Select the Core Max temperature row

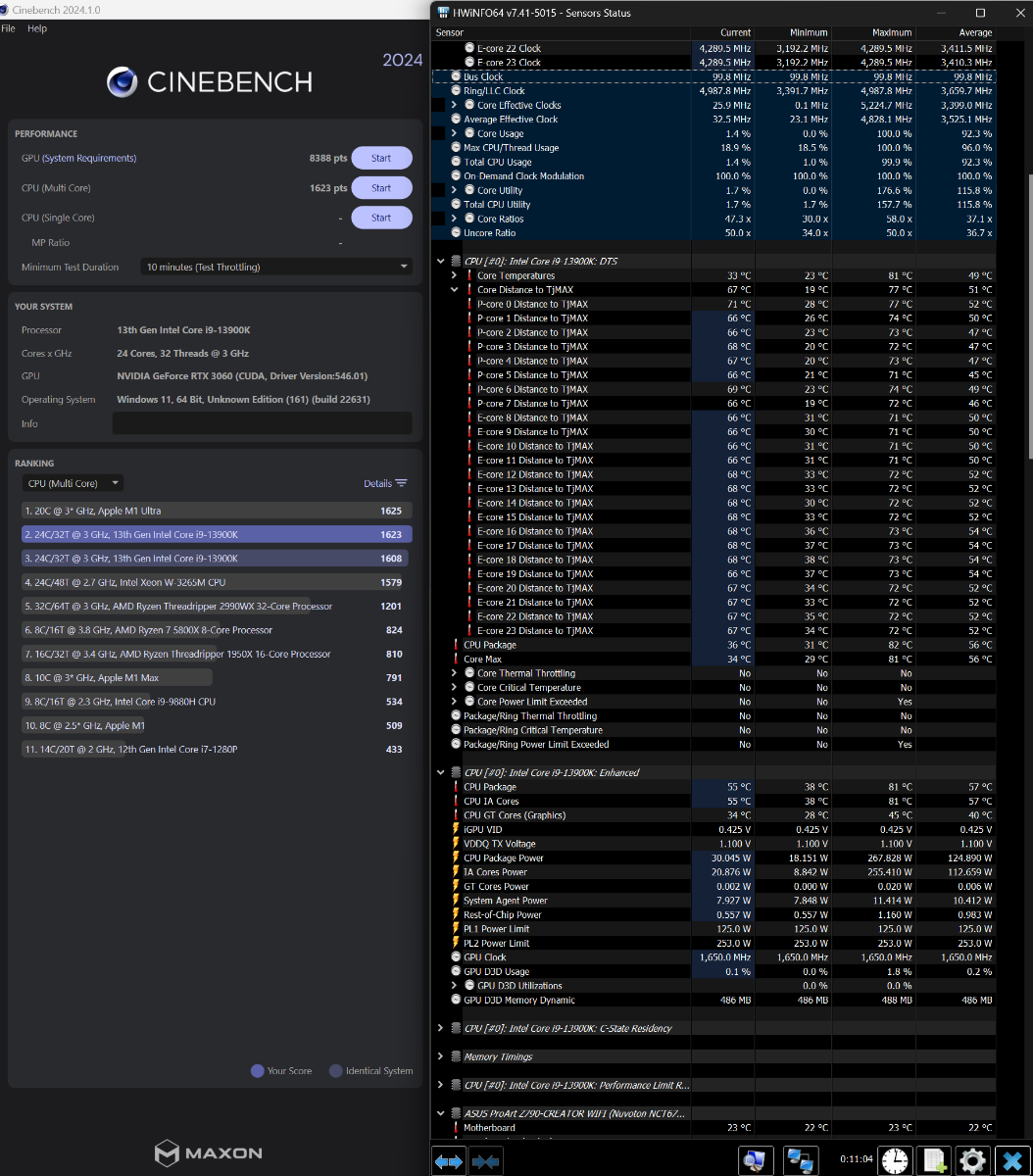click(714, 659)
